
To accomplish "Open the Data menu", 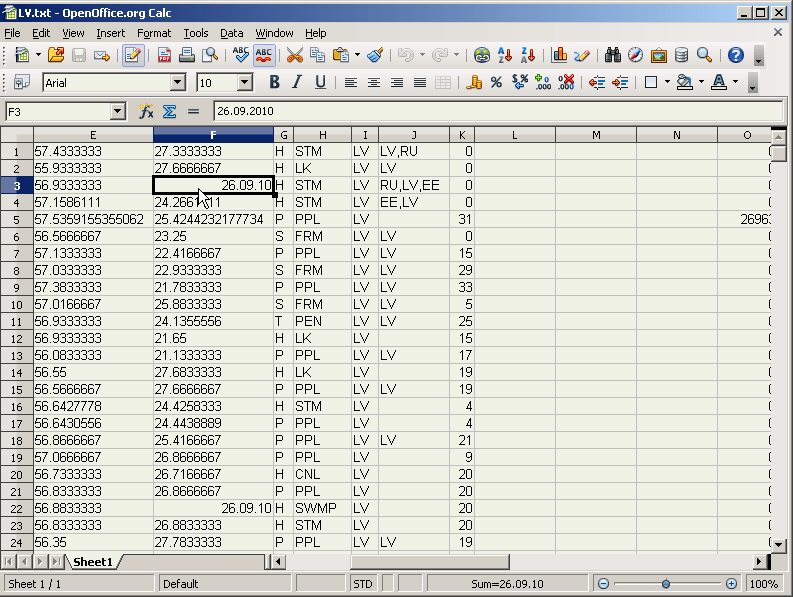I will point(232,33).
